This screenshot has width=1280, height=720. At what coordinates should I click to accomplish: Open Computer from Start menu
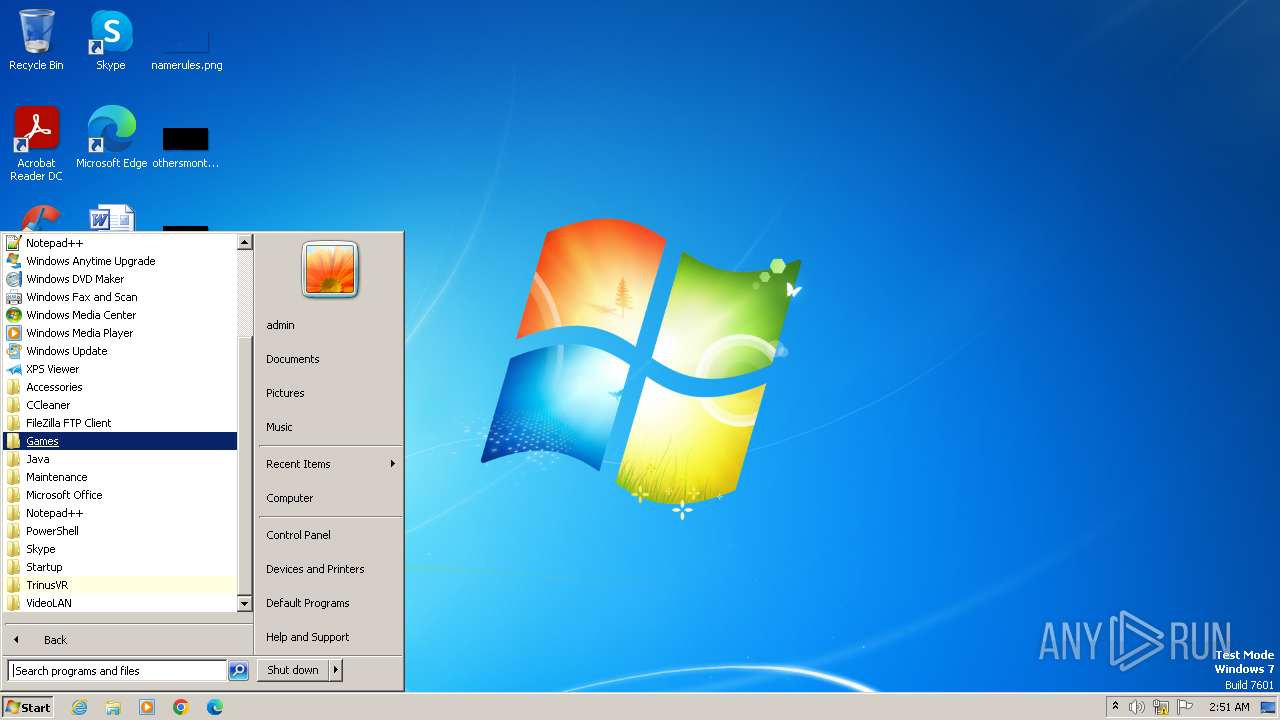tap(330, 498)
